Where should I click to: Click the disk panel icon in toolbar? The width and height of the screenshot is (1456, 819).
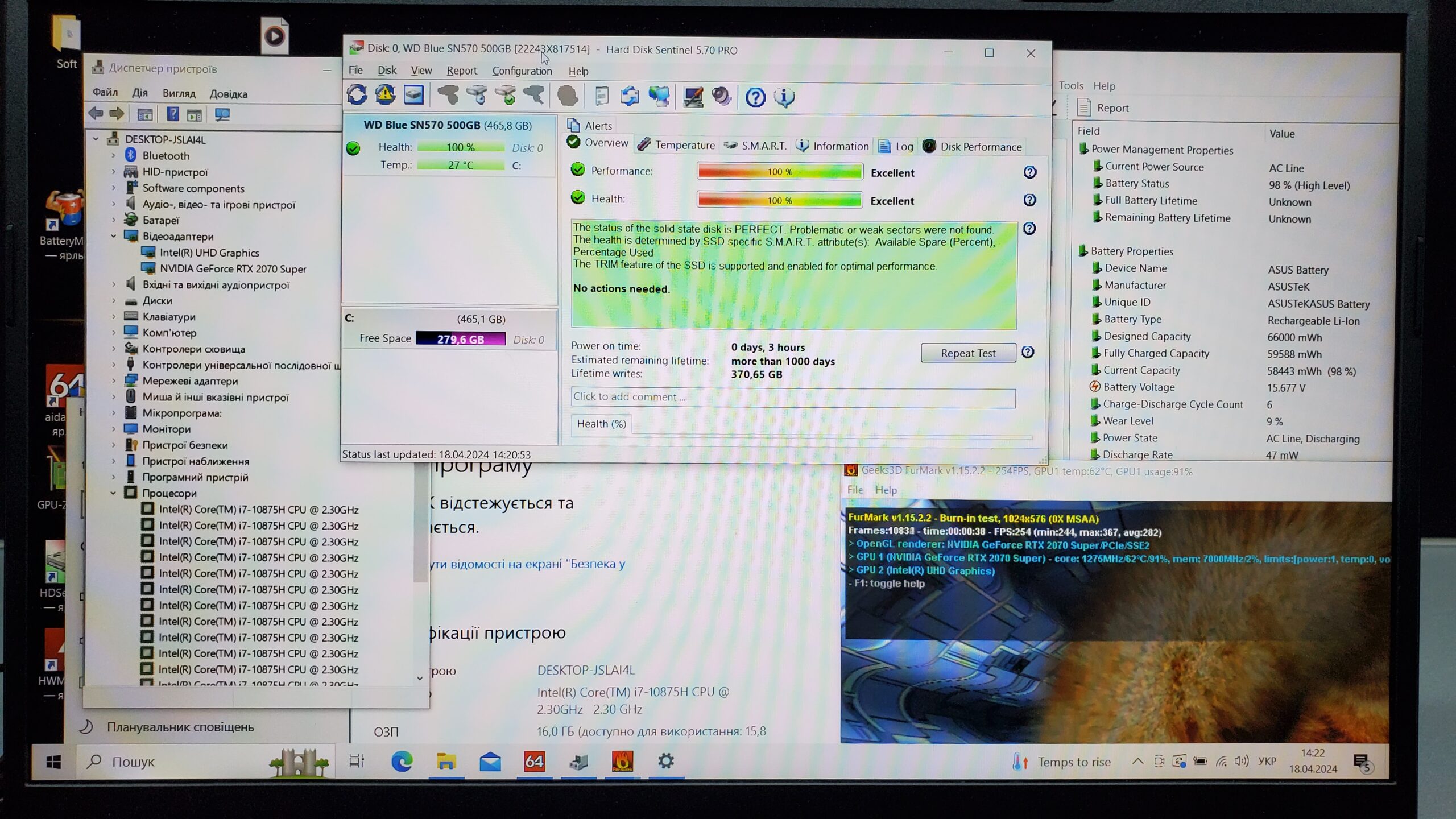(x=413, y=95)
